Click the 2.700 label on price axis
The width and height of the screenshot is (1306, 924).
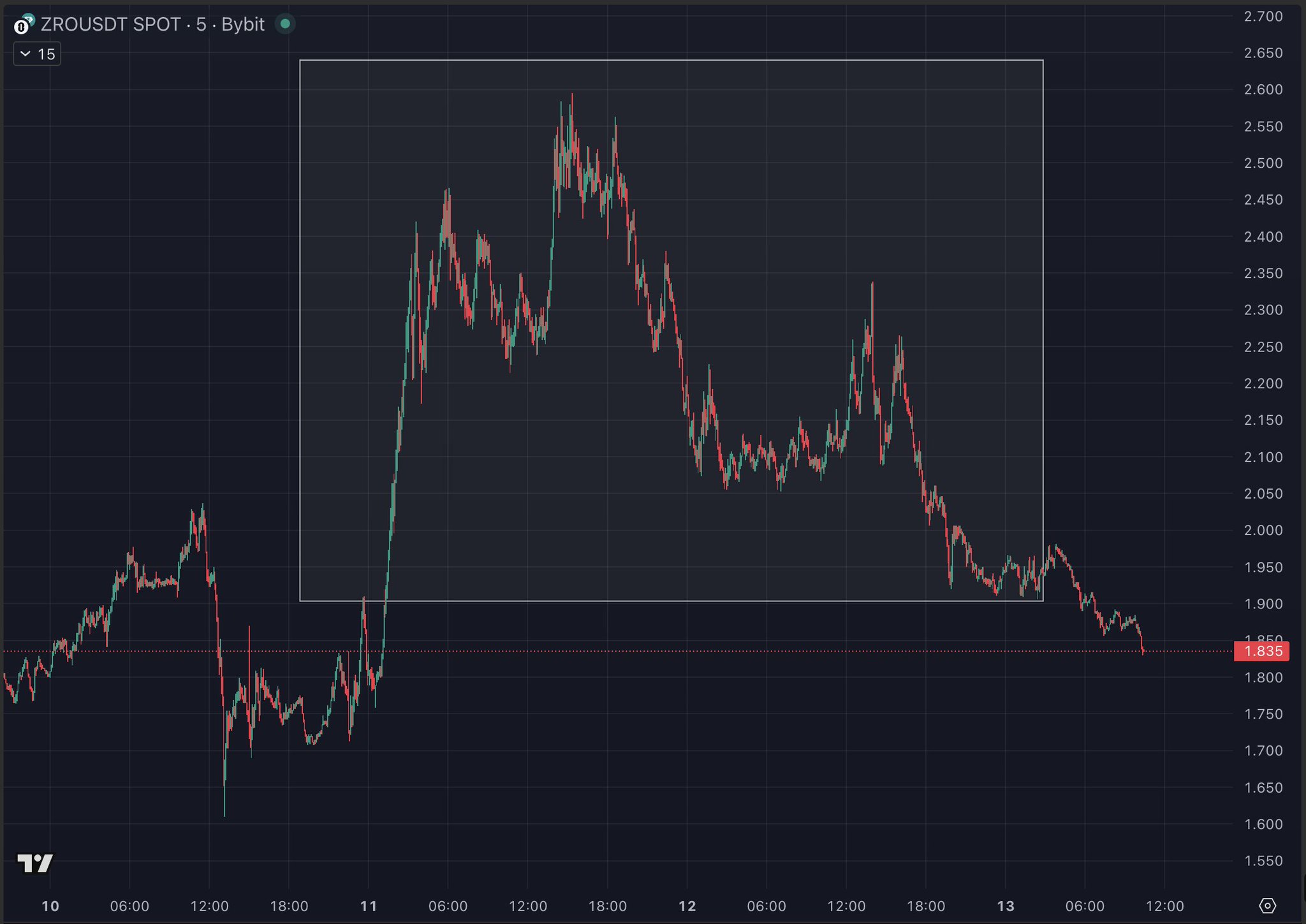(1263, 17)
